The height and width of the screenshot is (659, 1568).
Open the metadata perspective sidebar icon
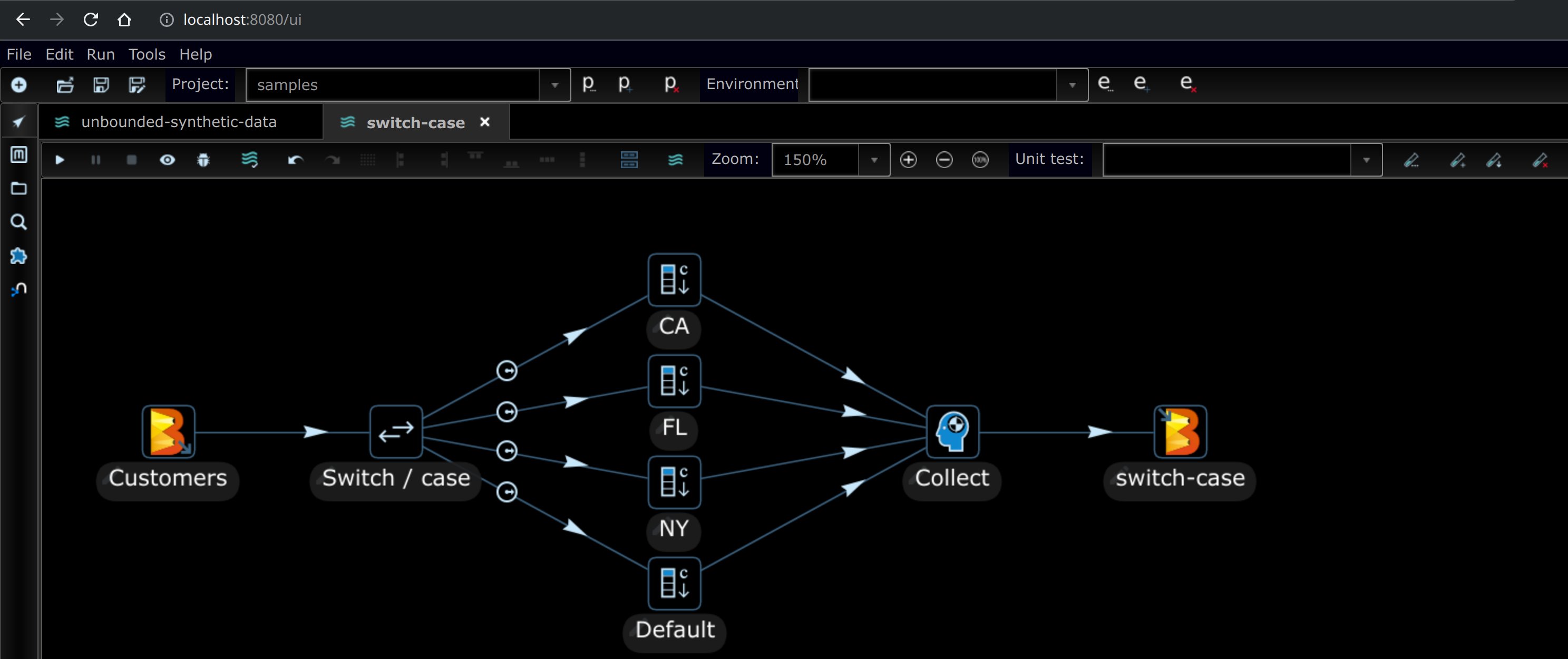tap(19, 154)
